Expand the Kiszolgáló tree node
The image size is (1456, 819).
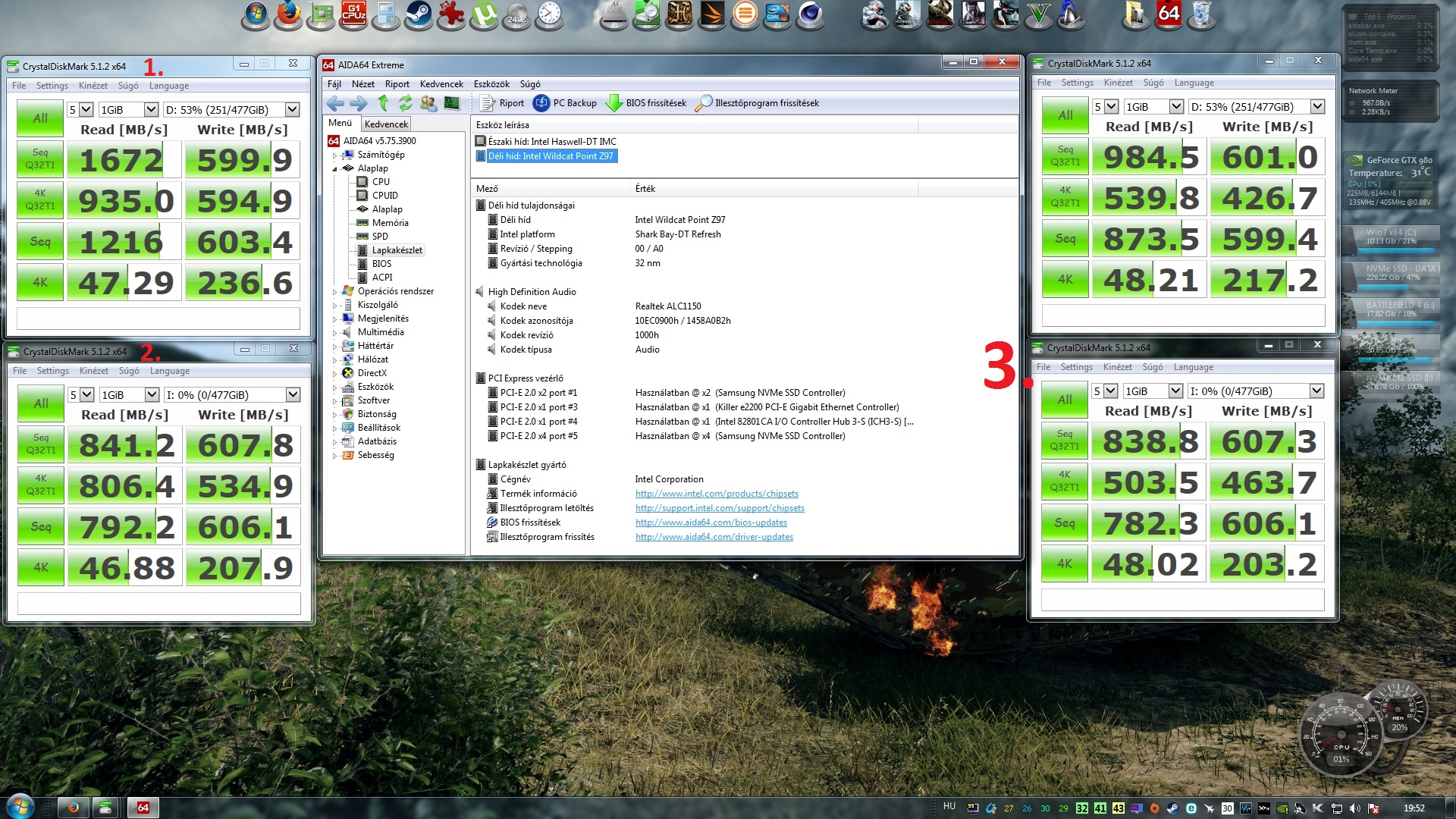click(x=334, y=305)
